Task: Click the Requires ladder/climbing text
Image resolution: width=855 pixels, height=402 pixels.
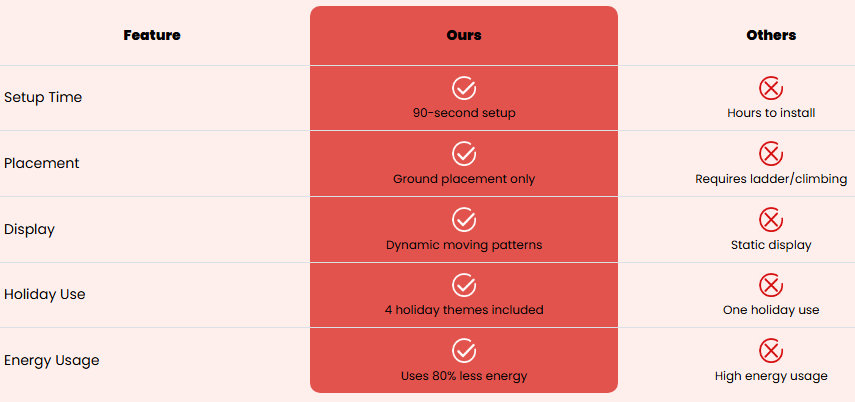Action: click(771, 179)
